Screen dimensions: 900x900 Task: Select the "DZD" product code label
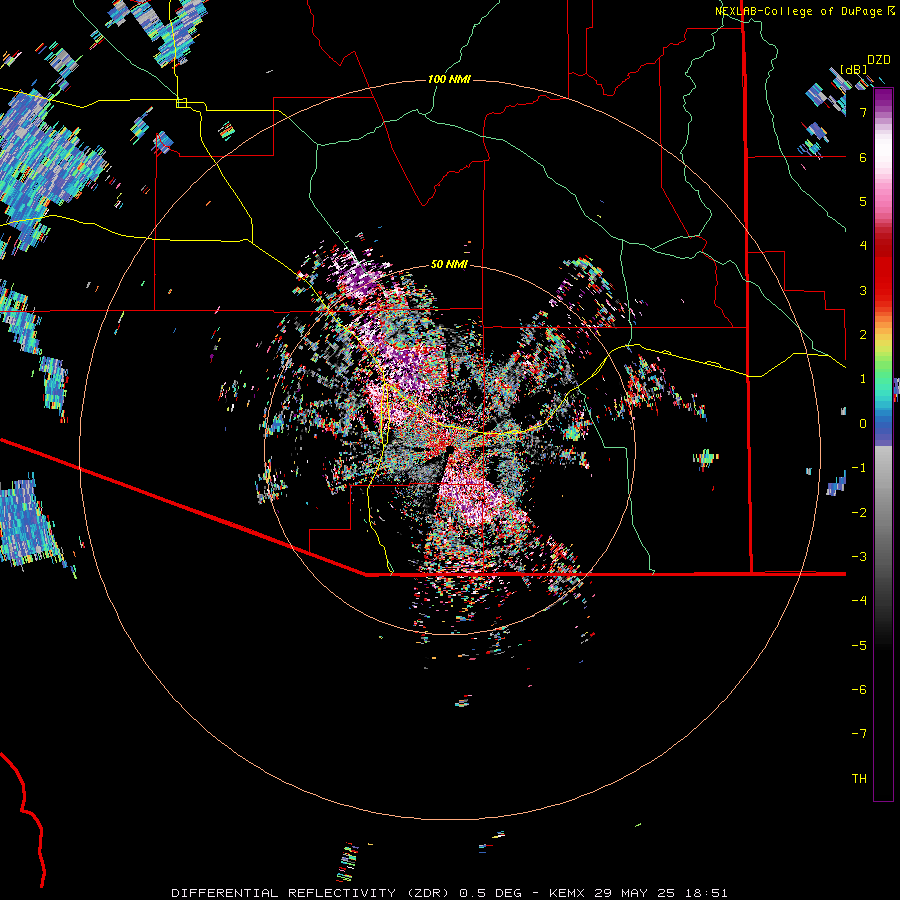(x=879, y=60)
